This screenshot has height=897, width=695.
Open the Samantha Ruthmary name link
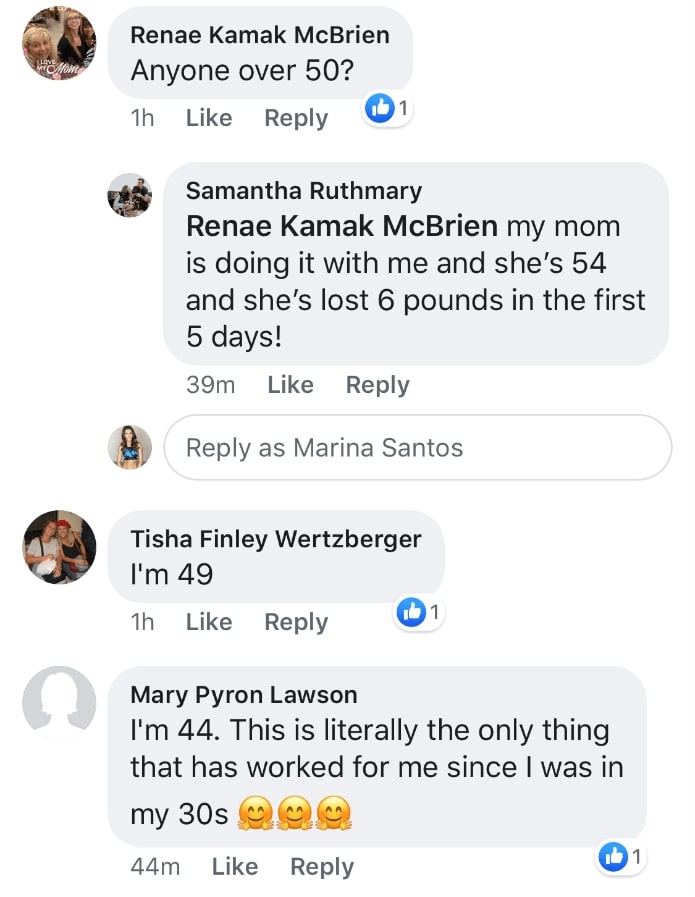point(304,191)
